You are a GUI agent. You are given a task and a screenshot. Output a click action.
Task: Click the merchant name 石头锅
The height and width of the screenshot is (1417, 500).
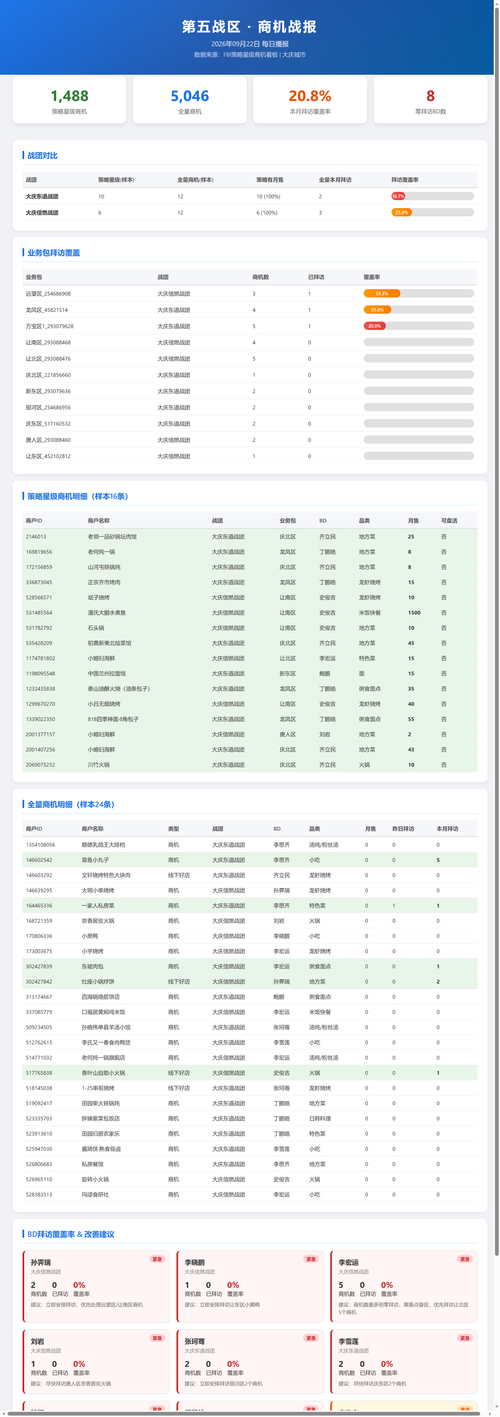coord(96,627)
